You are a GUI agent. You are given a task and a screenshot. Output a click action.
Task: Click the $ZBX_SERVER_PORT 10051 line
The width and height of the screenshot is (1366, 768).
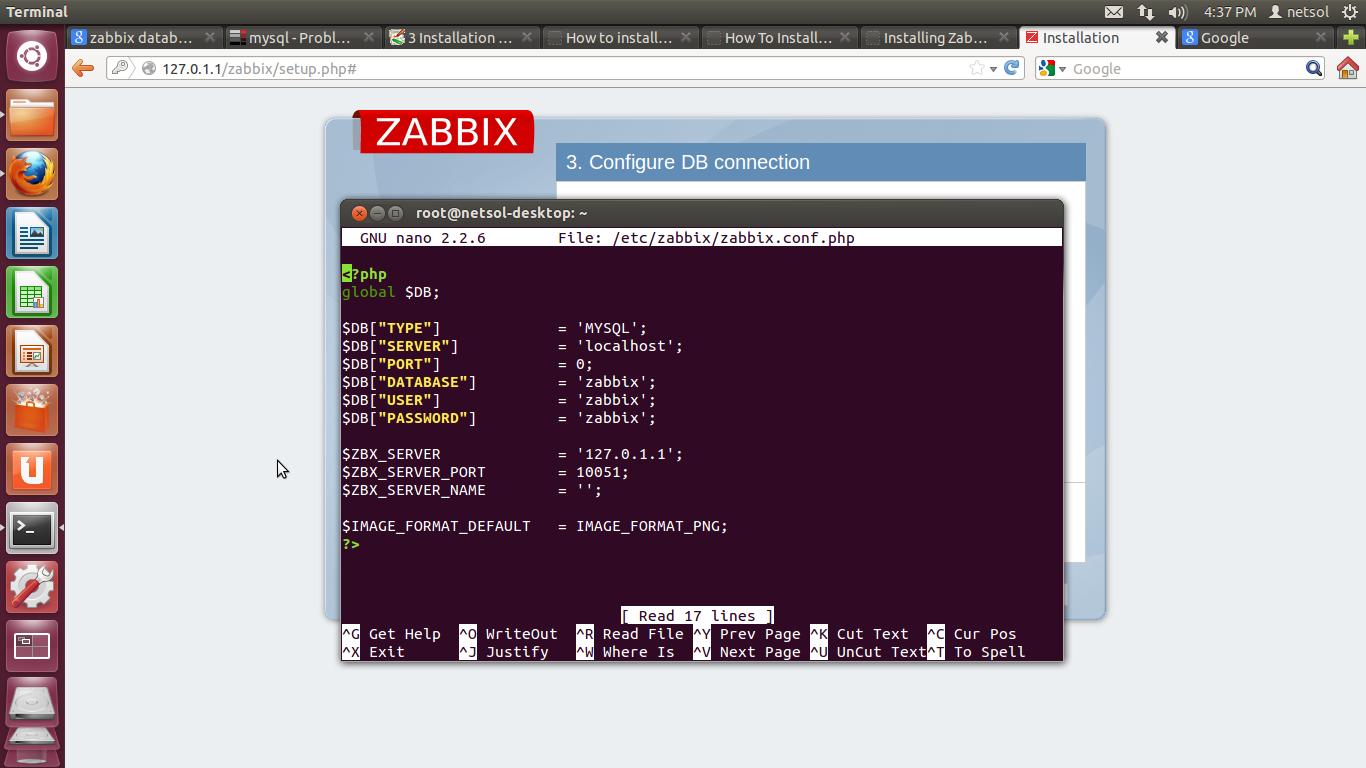(x=486, y=472)
